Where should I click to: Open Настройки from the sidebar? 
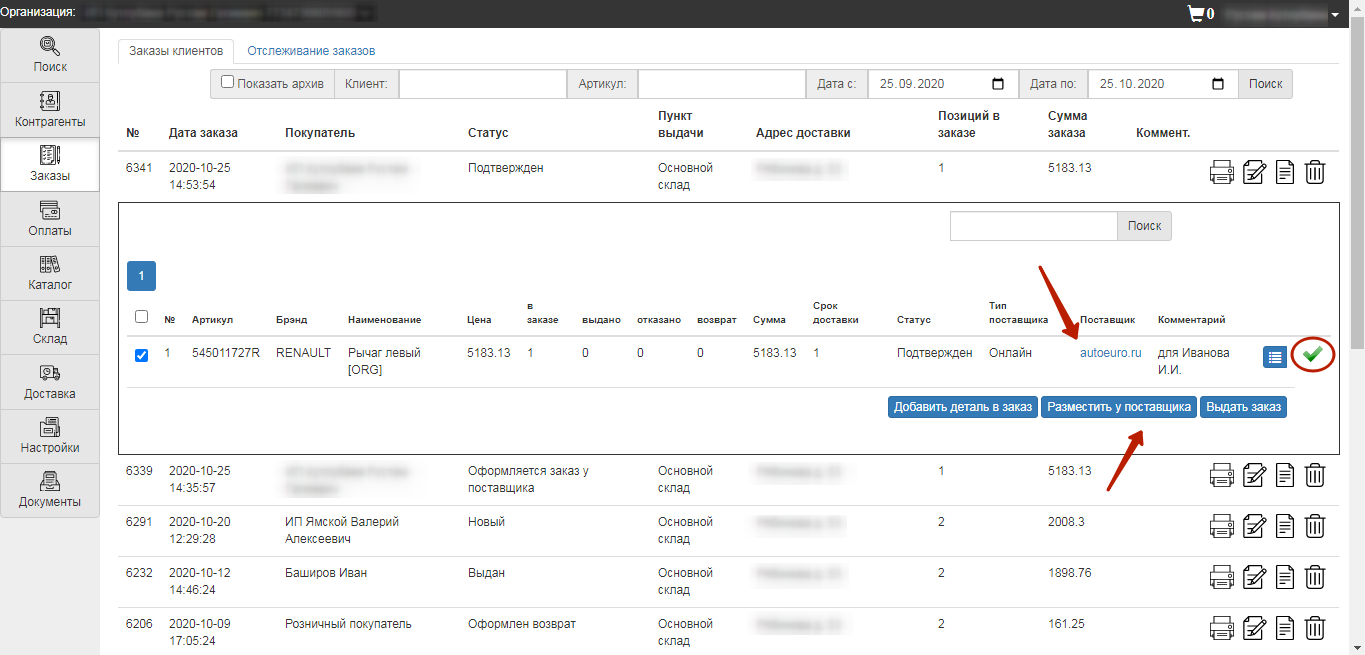(50, 437)
